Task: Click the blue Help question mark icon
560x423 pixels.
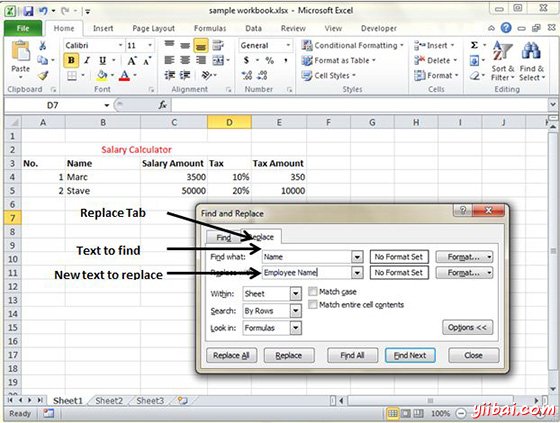Action: [x=506, y=28]
